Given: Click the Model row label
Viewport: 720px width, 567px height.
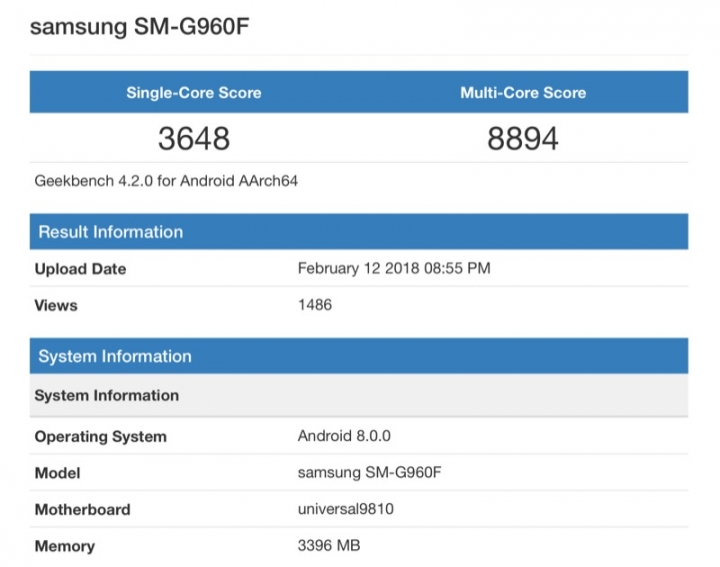Looking at the screenshot, I should (57, 473).
